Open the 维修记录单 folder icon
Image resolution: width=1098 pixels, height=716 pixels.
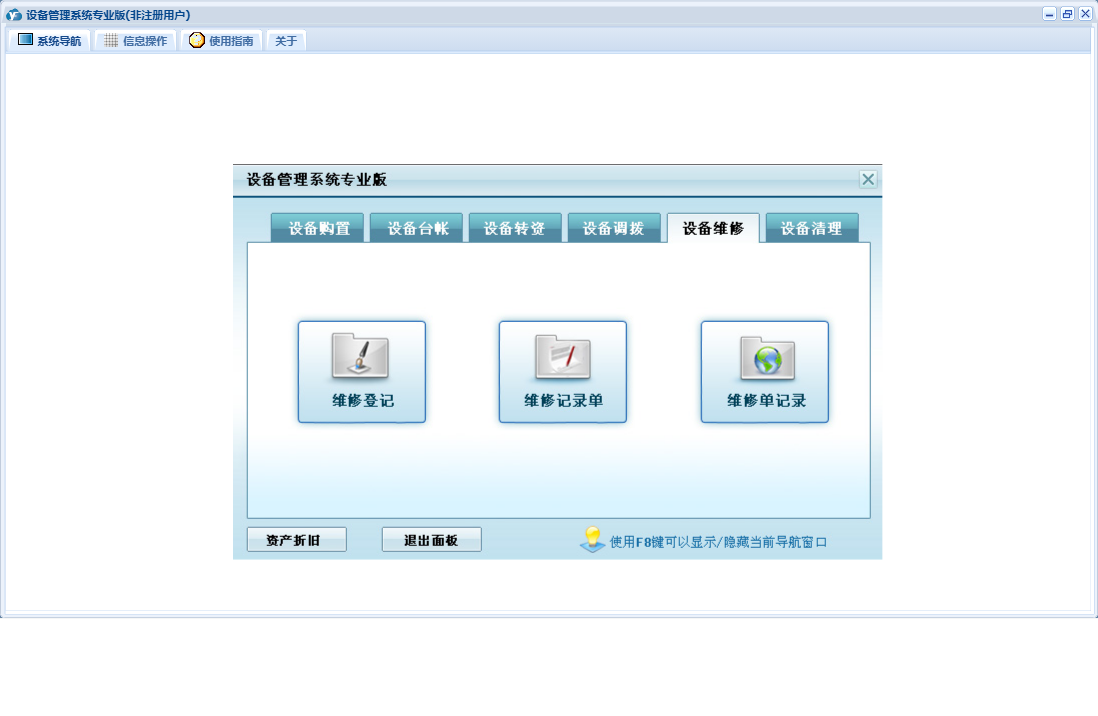point(563,356)
